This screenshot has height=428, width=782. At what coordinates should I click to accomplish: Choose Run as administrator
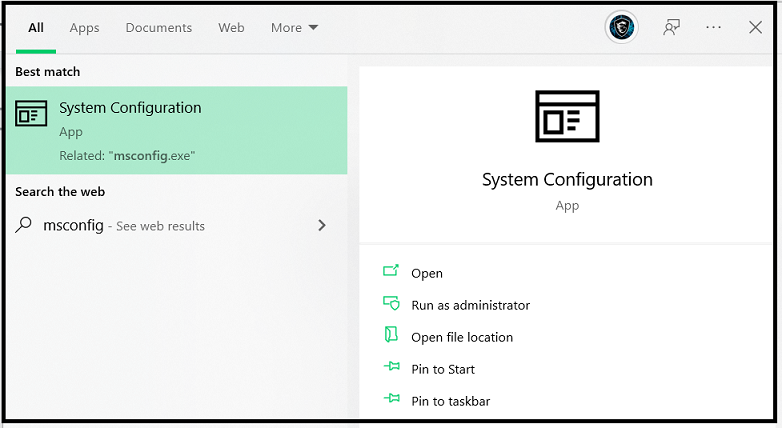[x=470, y=305]
